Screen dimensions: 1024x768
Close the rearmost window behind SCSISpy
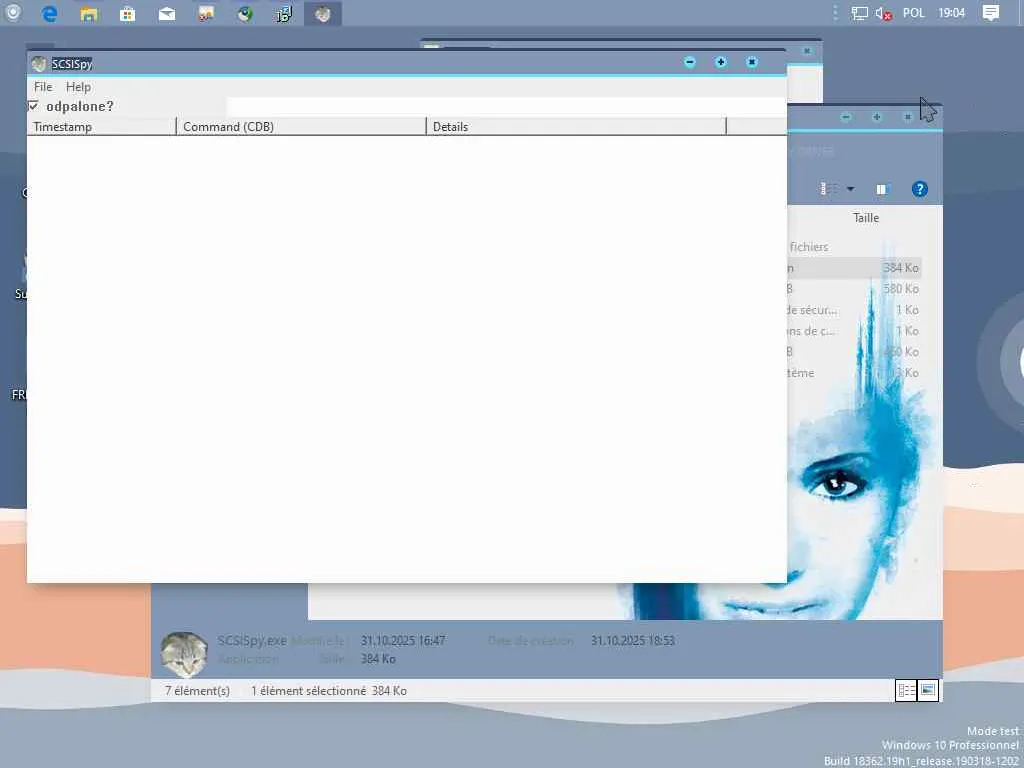click(x=807, y=51)
